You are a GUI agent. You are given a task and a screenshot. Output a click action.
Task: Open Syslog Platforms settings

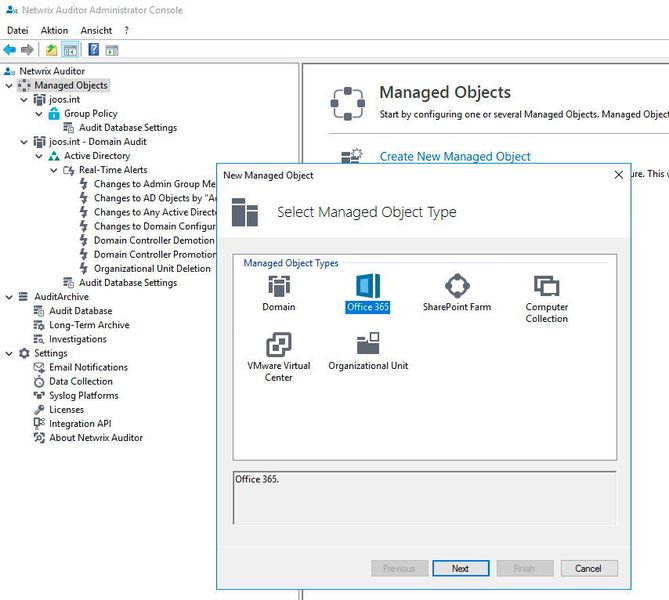point(84,395)
